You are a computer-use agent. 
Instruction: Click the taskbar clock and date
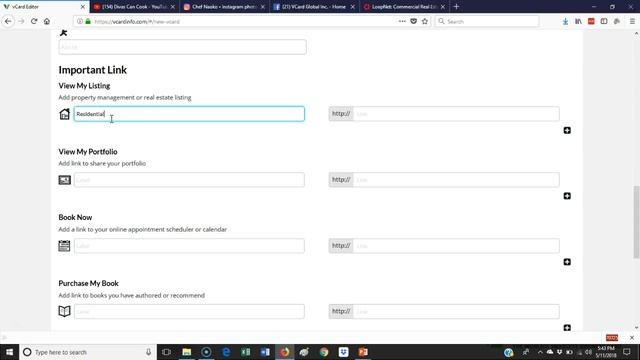605,352
